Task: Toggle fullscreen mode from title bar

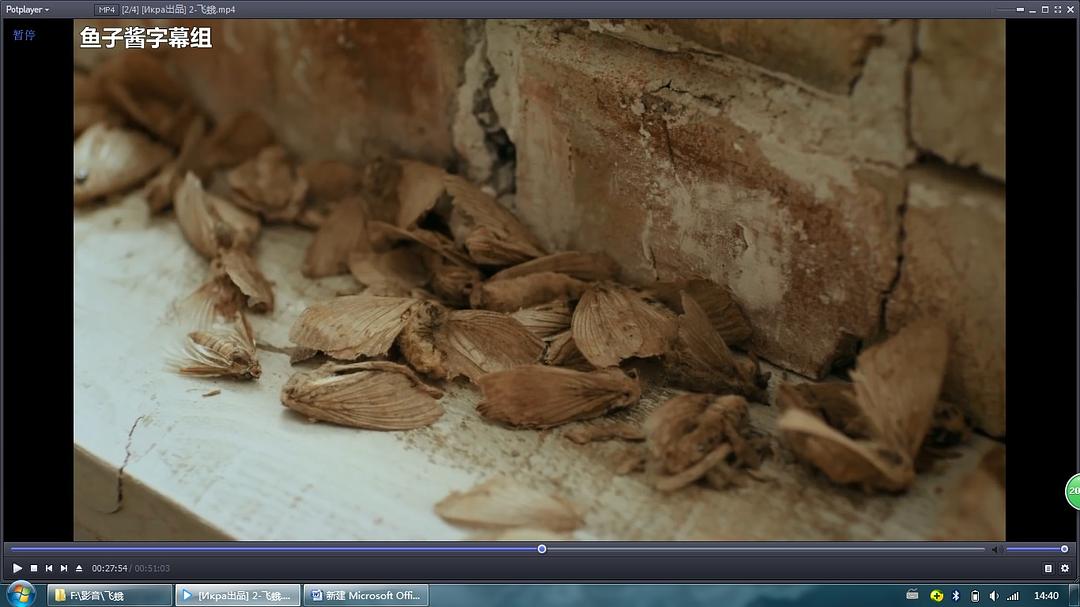Action: pos(1057,9)
